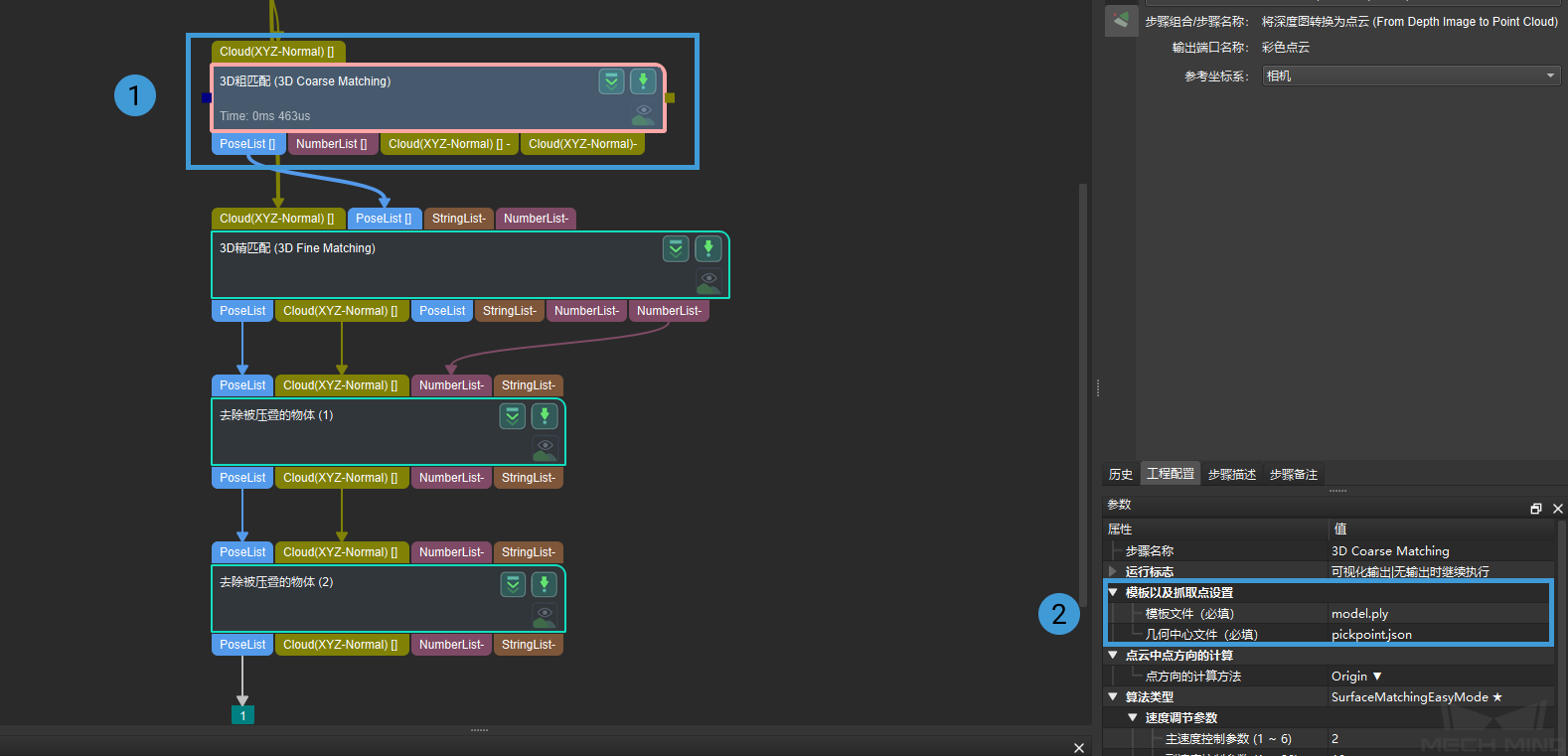Viewport: 1568px width, 756px height.
Task: Click the 点方向的计算方法 property label
Action: (x=1192, y=677)
